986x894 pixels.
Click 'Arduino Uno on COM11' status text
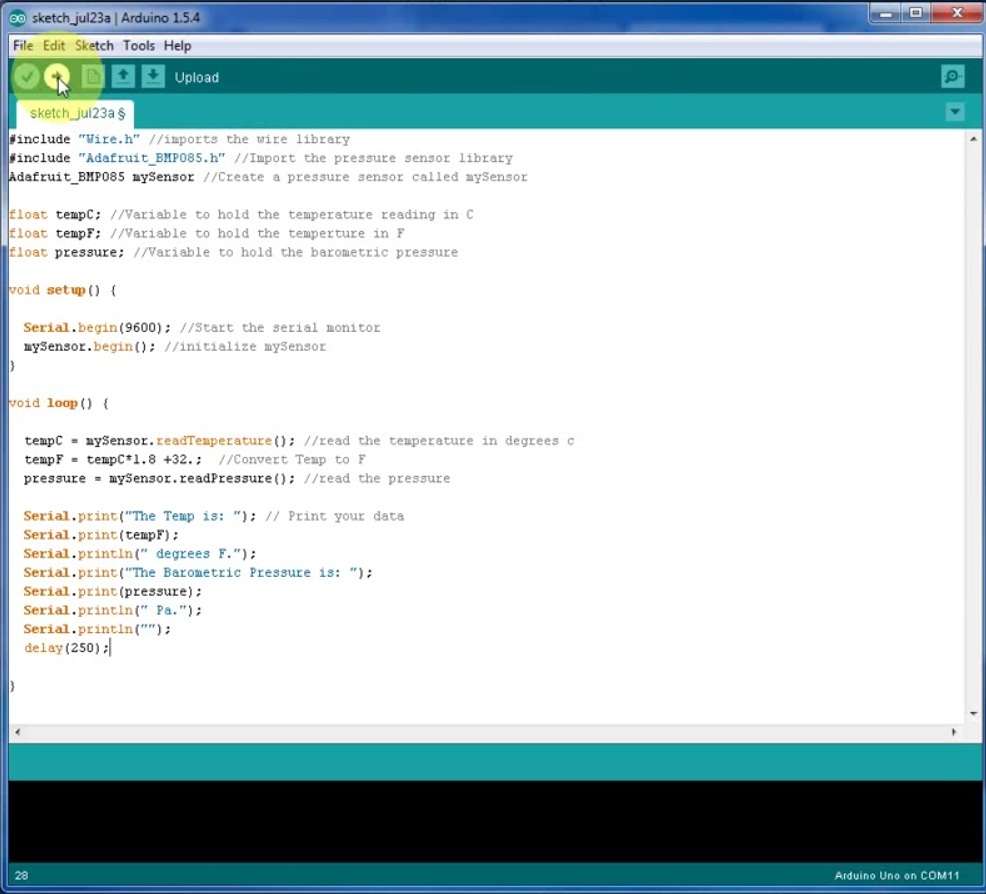pyautogui.click(x=897, y=875)
